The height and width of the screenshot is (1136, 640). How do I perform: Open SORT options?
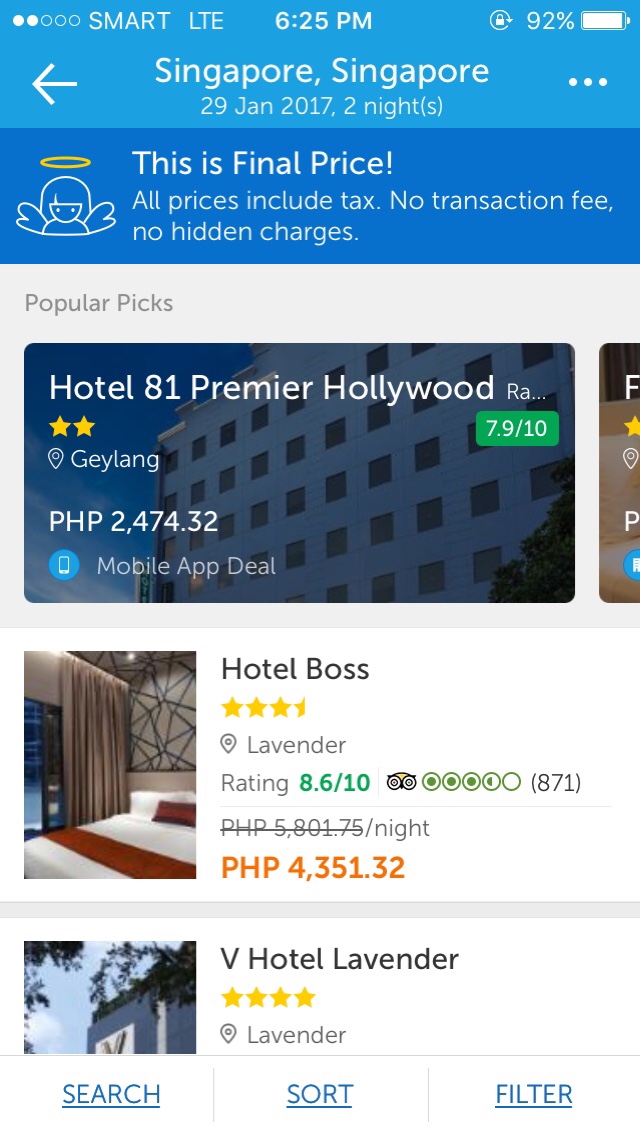click(320, 1094)
